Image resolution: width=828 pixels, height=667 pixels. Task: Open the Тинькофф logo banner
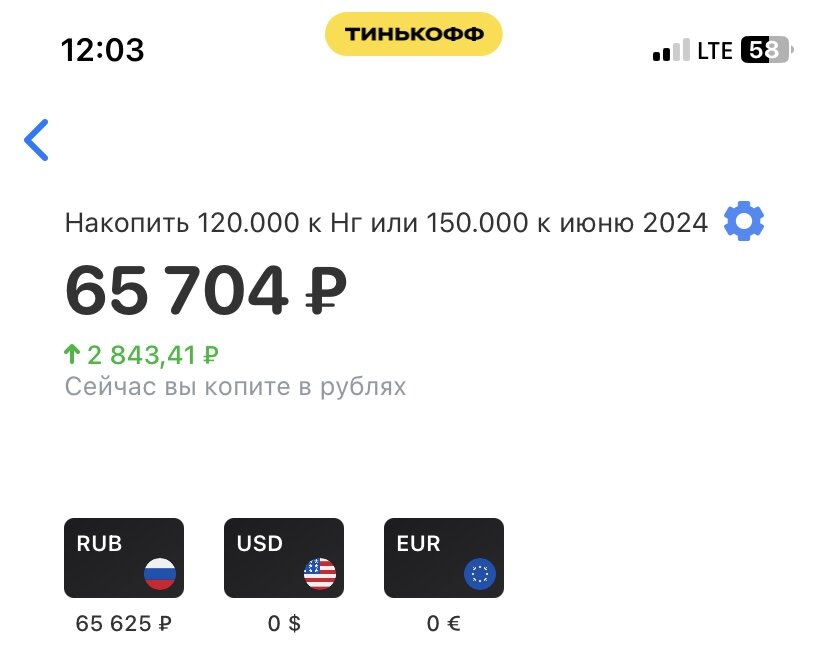(413, 33)
